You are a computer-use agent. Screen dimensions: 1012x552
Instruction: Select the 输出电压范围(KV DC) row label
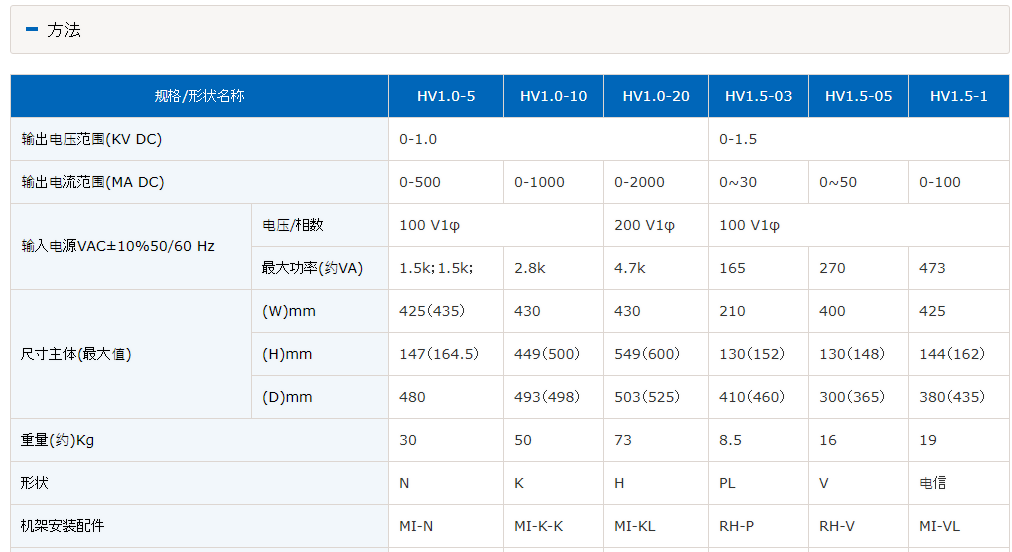(x=91, y=139)
